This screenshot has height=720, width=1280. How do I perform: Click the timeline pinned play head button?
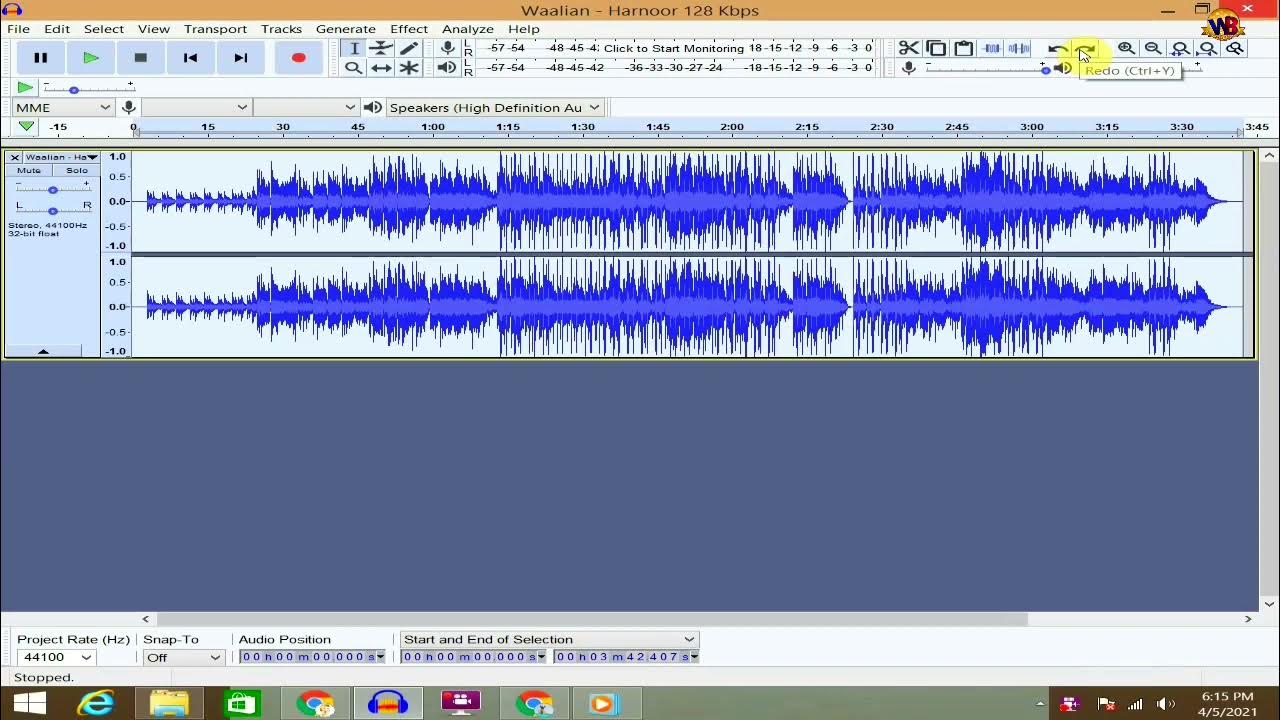click(27, 127)
